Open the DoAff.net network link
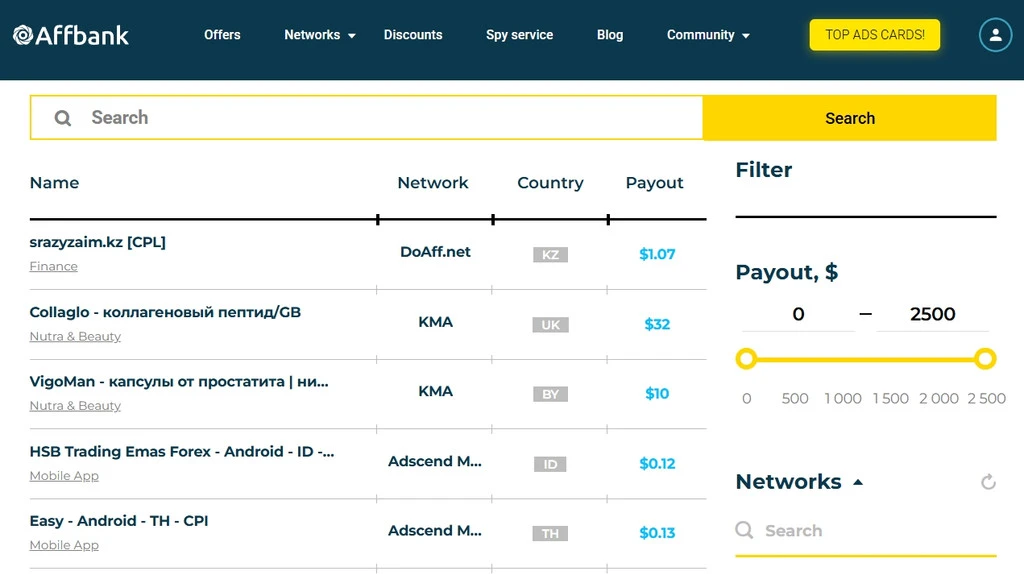1024x574 pixels. coord(435,252)
